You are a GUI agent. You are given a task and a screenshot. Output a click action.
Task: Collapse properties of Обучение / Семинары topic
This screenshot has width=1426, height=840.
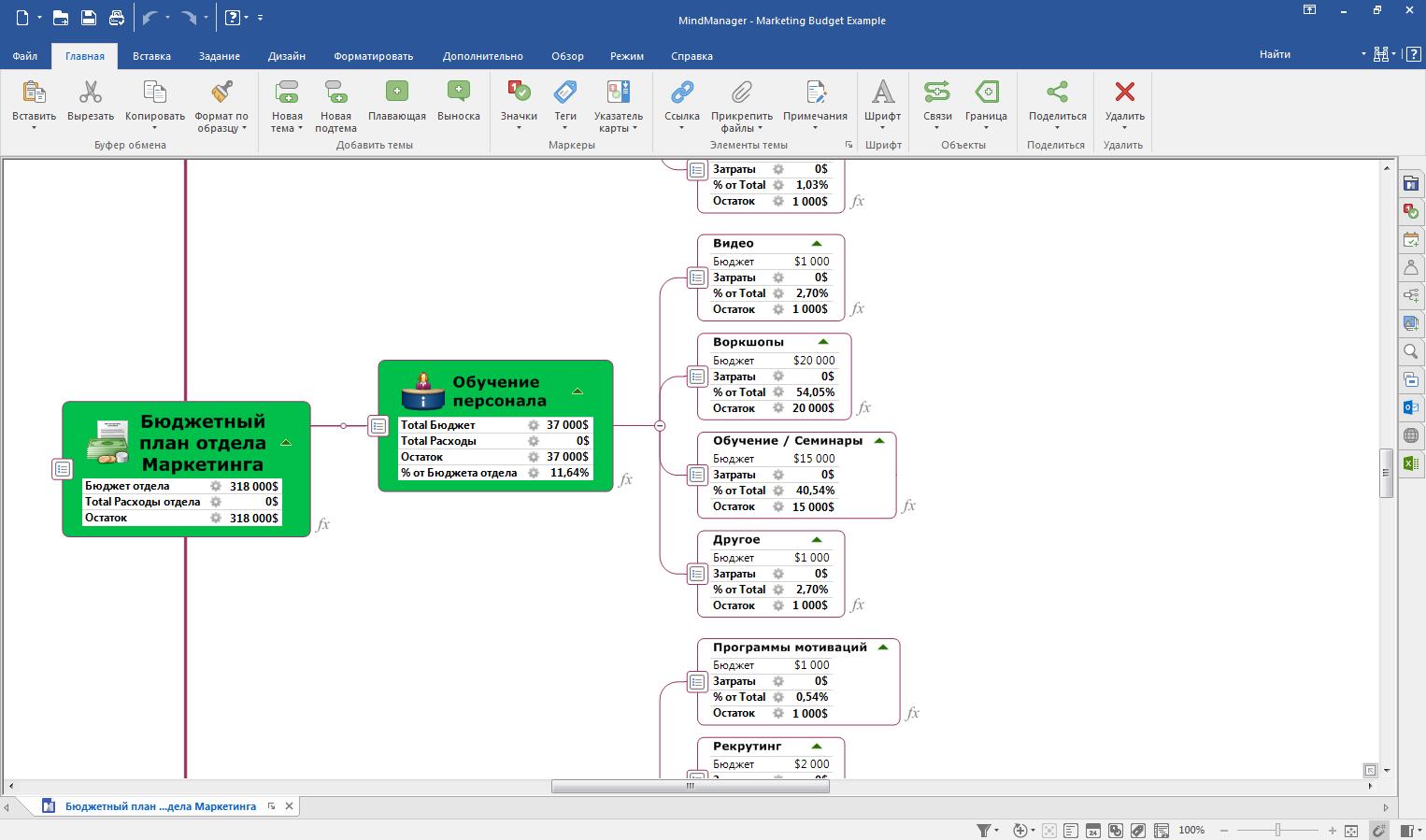tap(878, 441)
